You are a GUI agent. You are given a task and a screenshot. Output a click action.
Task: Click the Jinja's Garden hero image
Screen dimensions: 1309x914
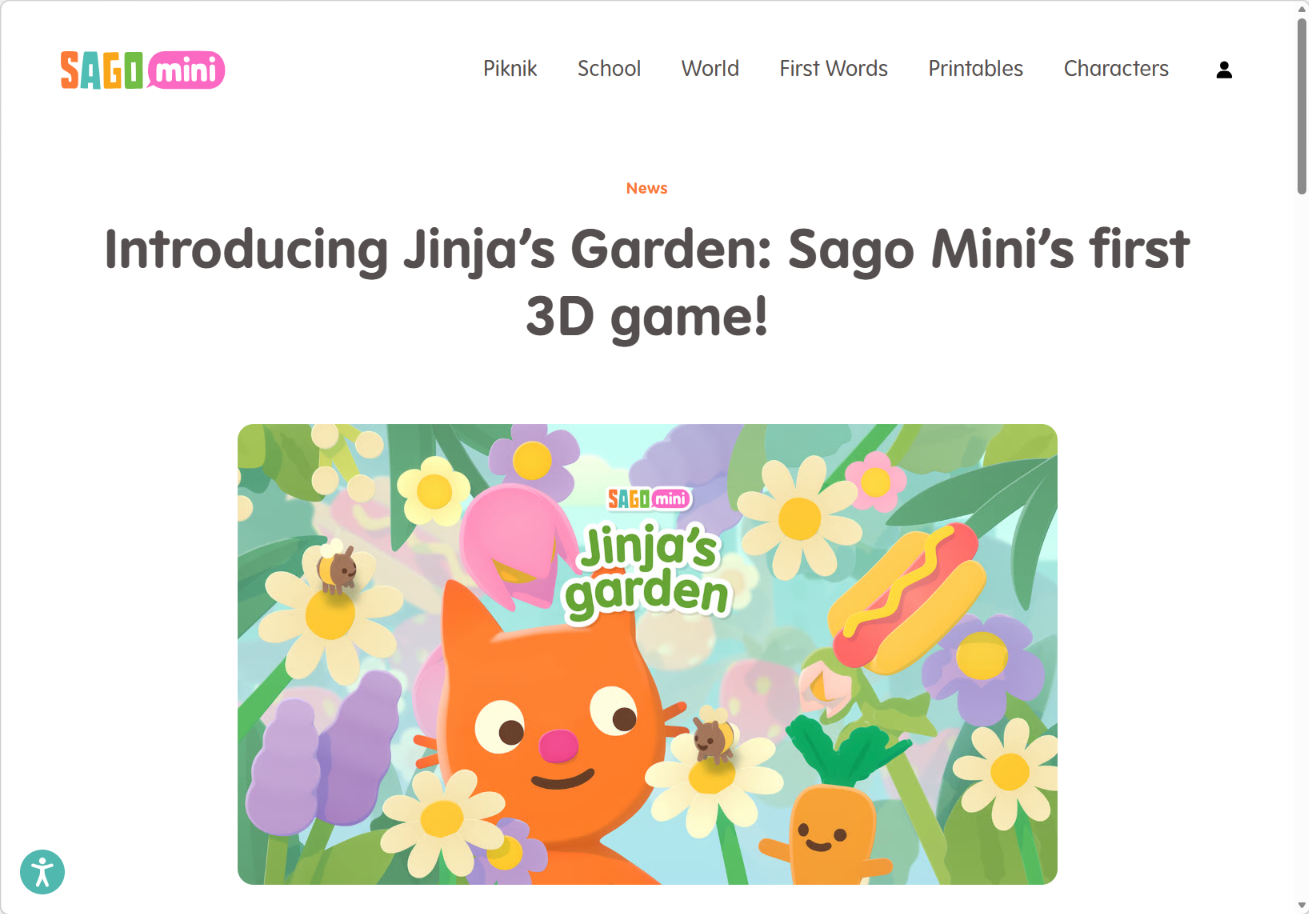pyautogui.click(x=647, y=654)
